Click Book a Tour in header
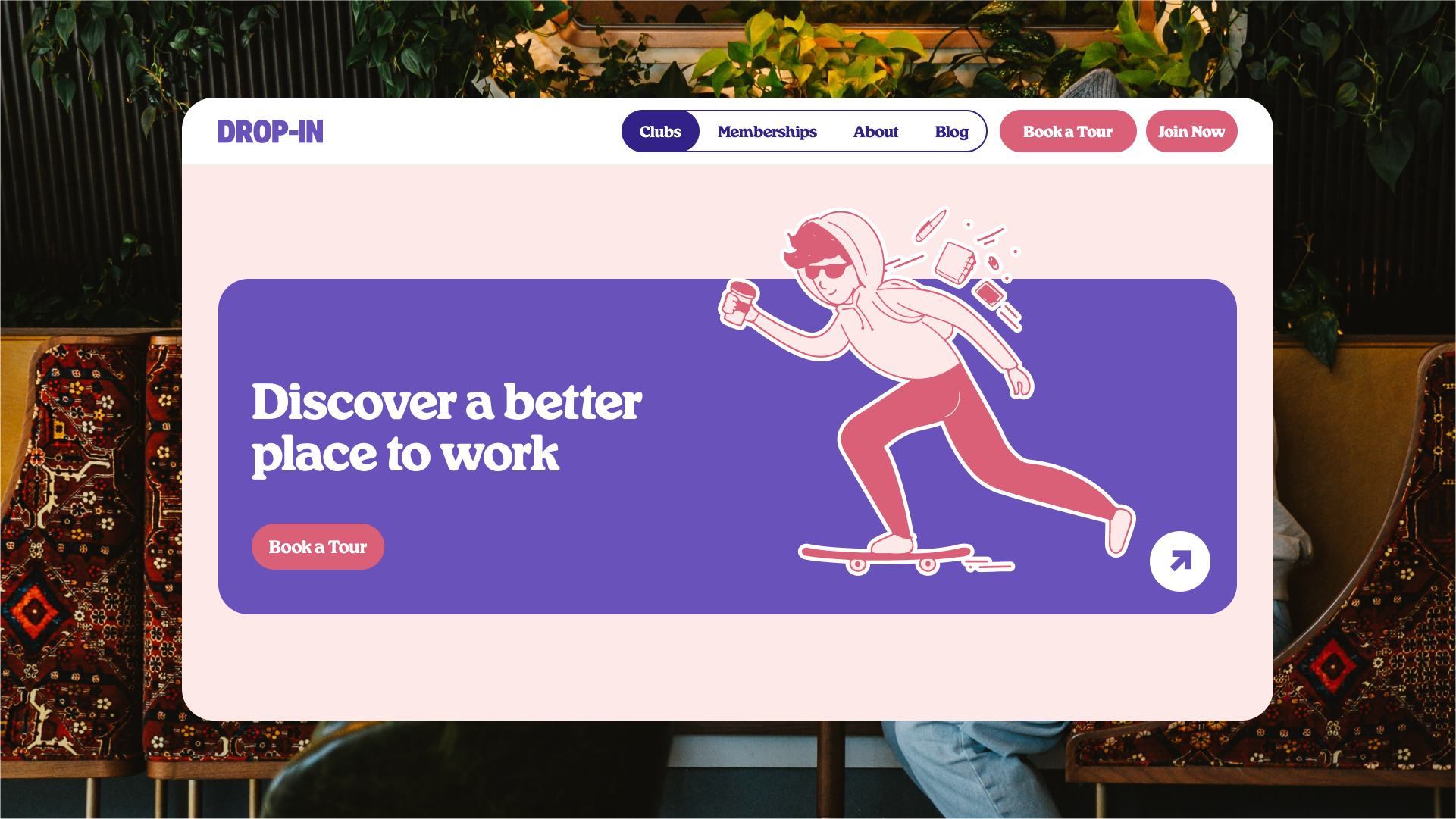The width and height of the screenshot is (1456, 819). click(1068, 131)
